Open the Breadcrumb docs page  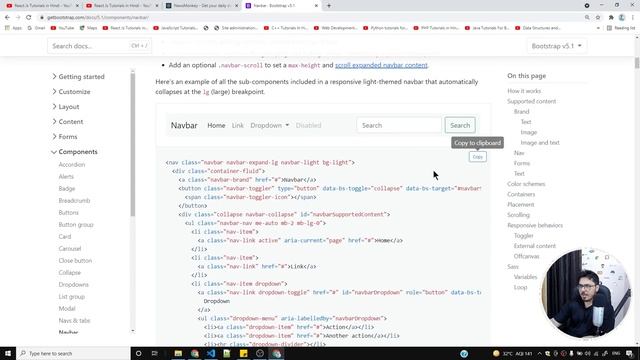coord(74,200)
